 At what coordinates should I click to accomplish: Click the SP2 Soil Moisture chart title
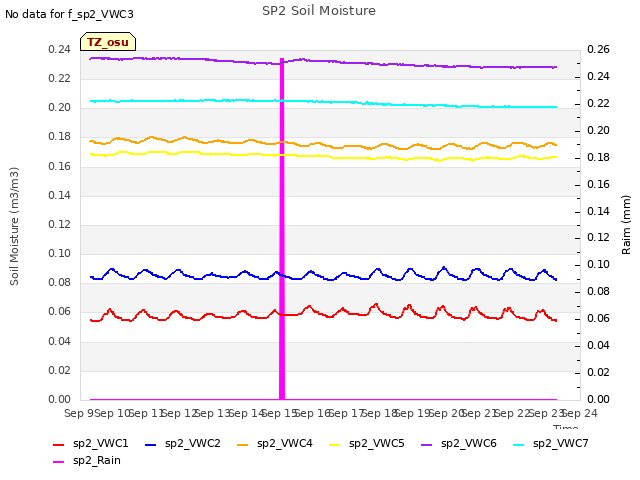point(319,11)
